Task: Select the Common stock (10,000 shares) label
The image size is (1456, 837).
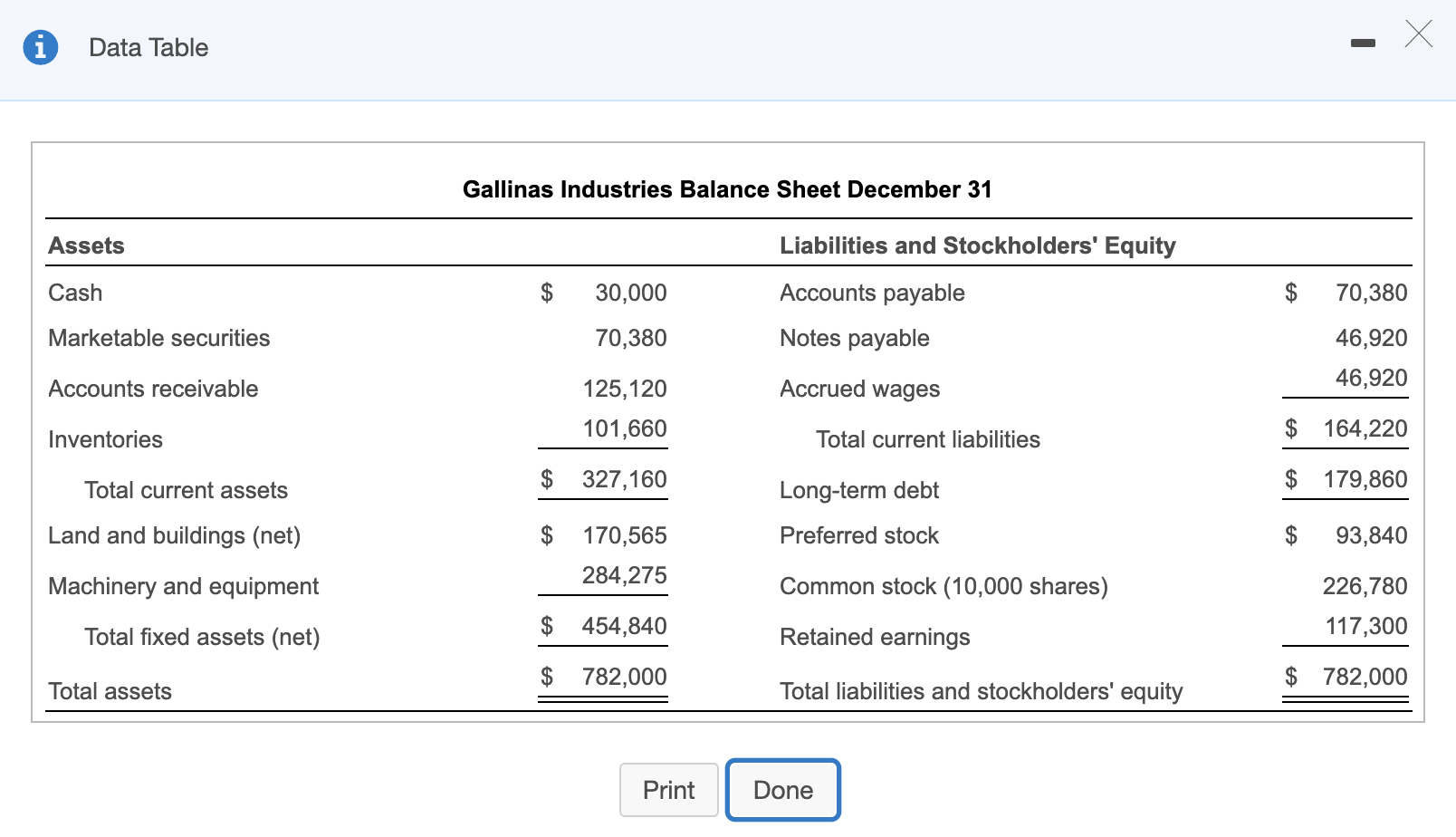Action: coord(943,585)
